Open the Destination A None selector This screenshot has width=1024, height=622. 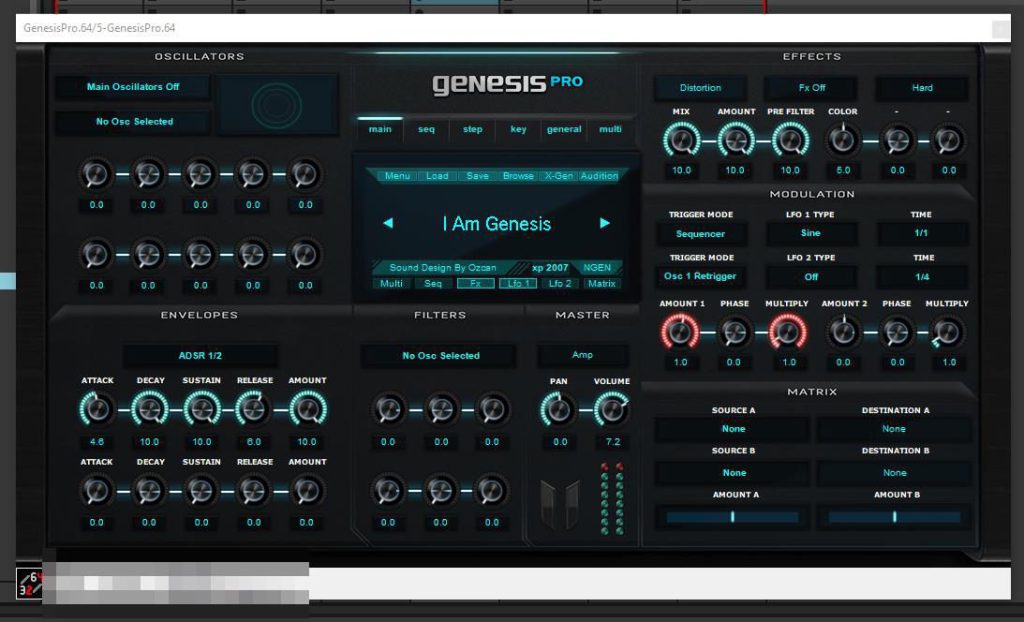tap(894, 429)
